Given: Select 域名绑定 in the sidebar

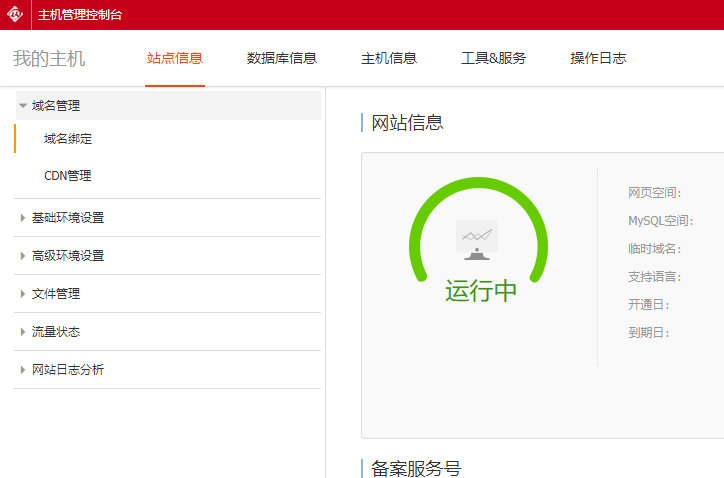Looking at the screenshot, I should (x=68, y=139).
